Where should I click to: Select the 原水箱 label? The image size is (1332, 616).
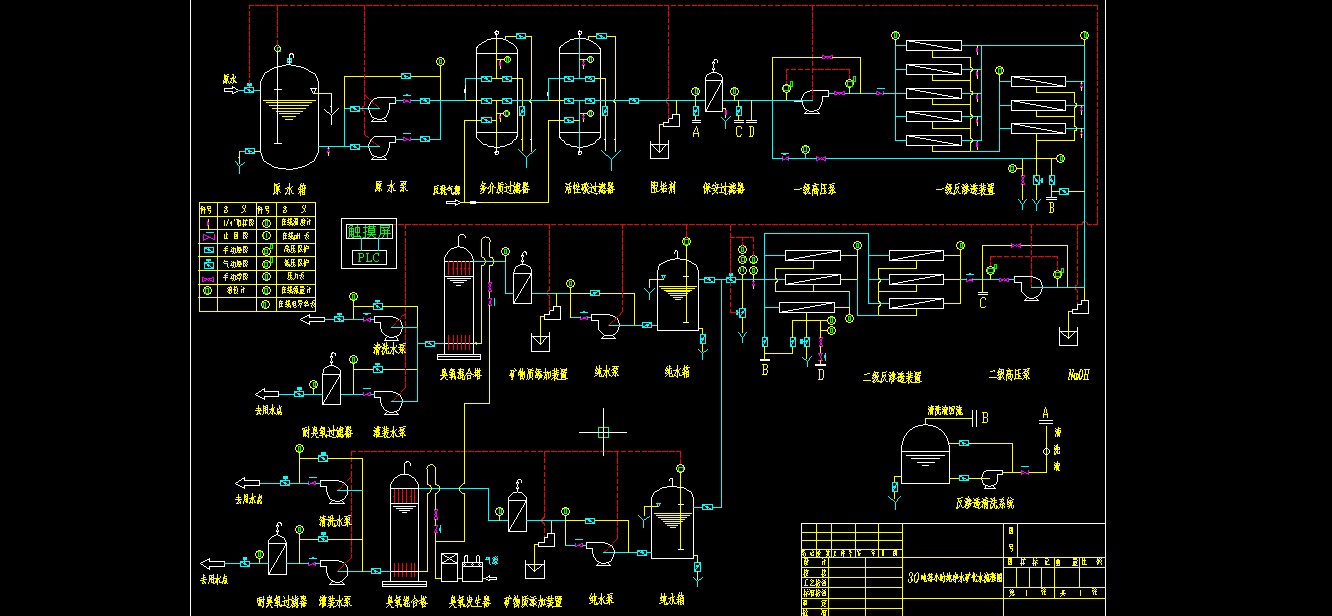click(x=289, y=187)
